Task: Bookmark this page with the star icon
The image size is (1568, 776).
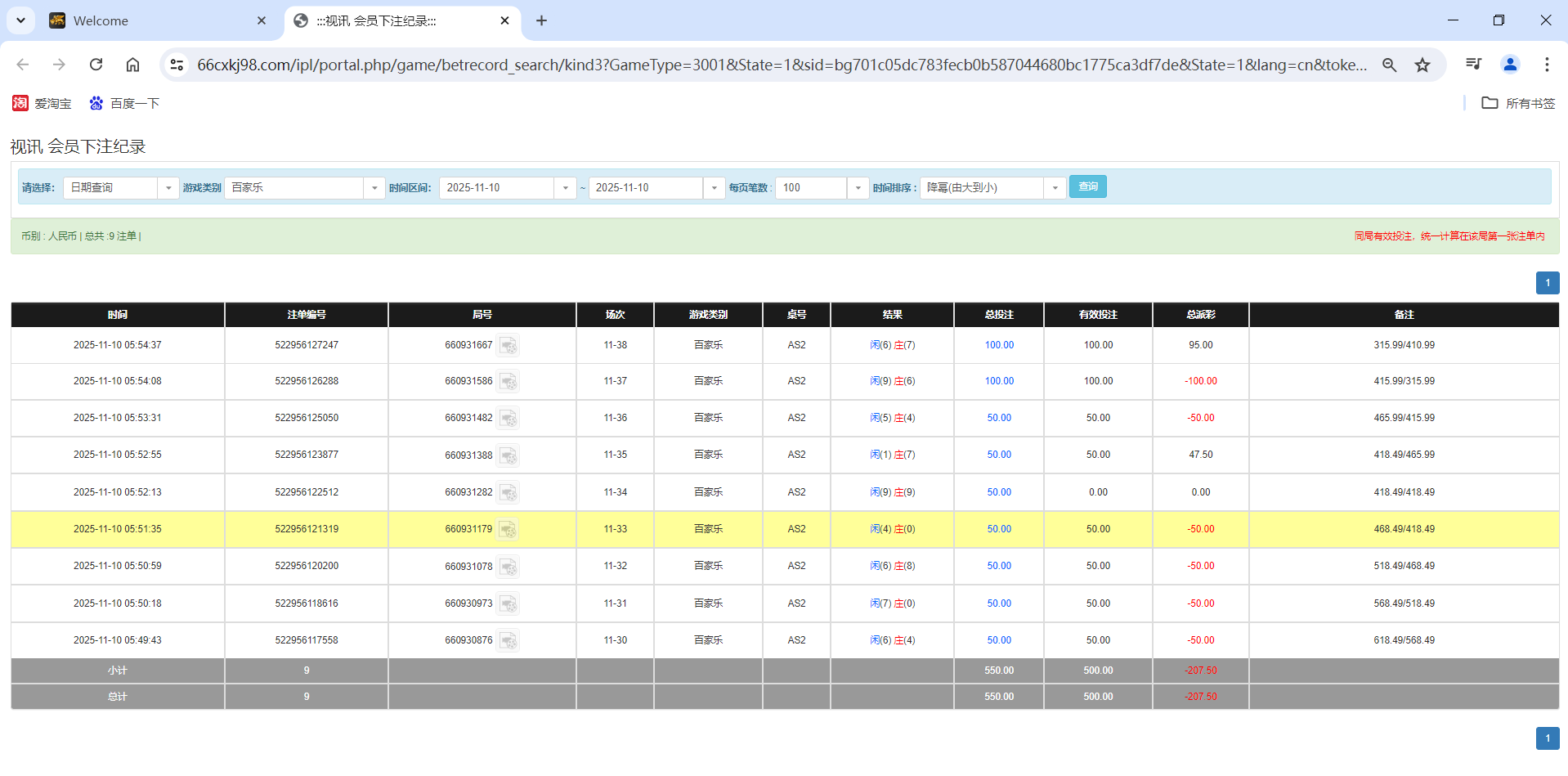Action: pyautogui.click(x=1422, y=65)
